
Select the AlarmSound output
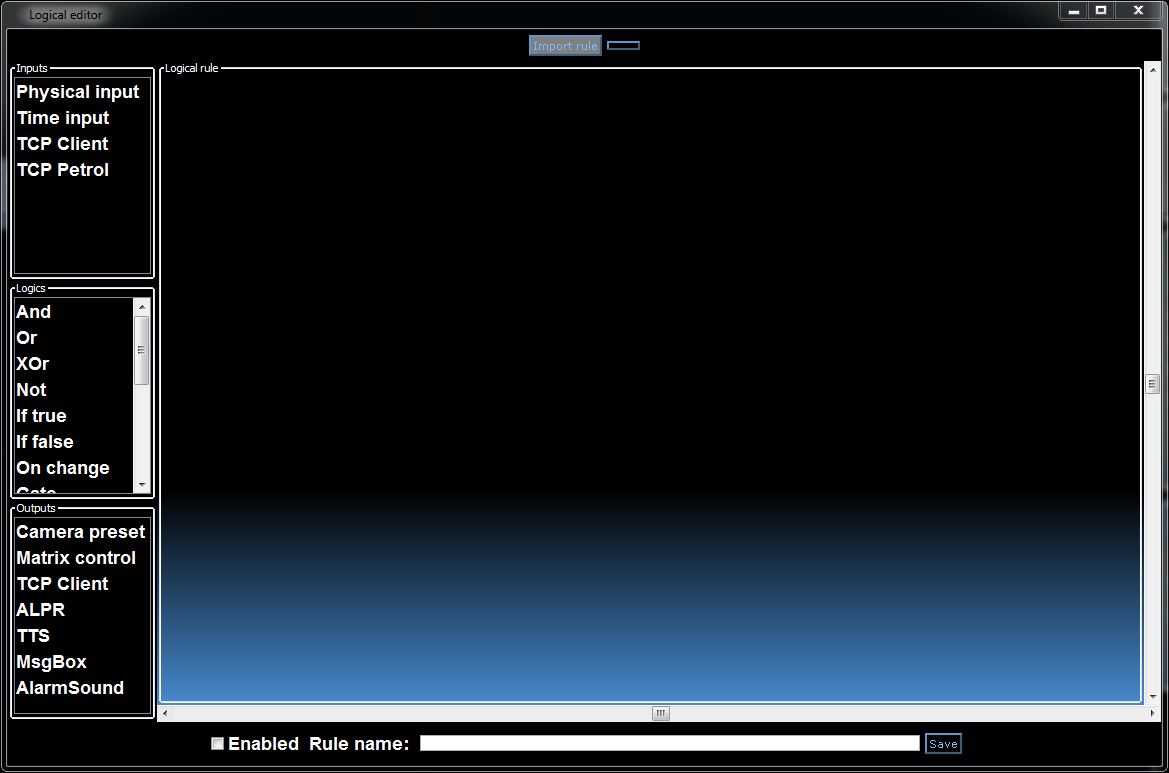(70, 688)
